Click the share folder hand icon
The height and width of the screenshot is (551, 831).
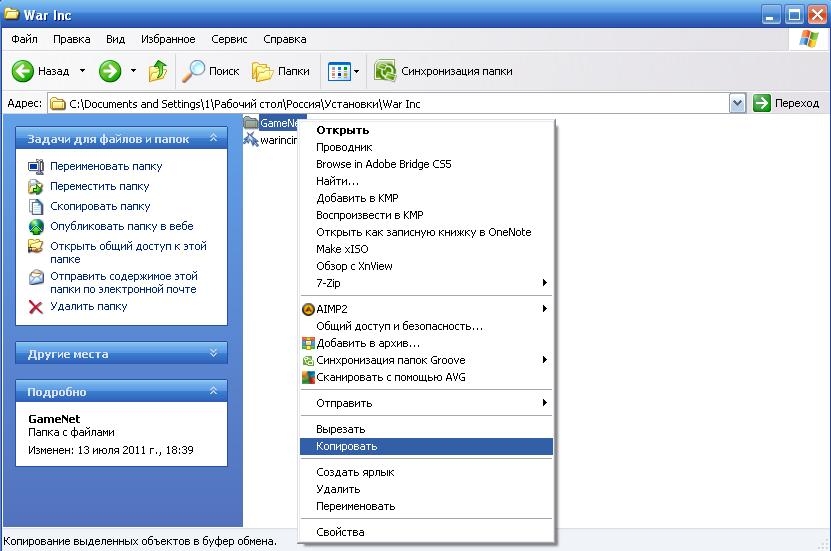(36, 246)
